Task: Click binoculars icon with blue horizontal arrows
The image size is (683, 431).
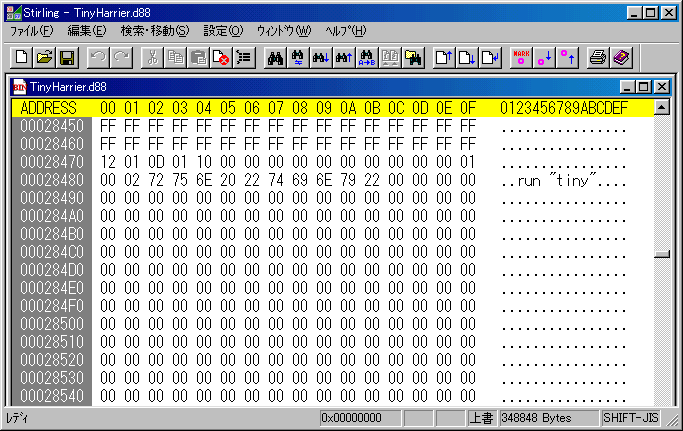Action: coord(298,58)
